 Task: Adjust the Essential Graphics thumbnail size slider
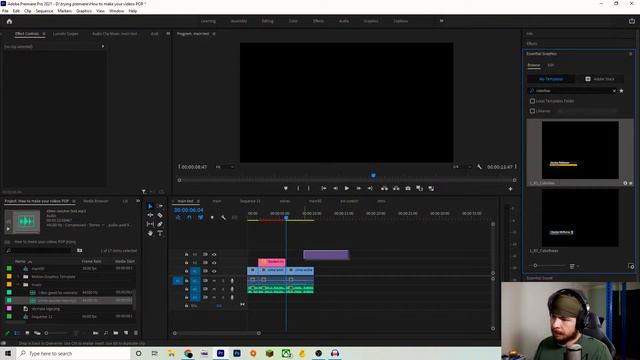(x=535, y=266)
